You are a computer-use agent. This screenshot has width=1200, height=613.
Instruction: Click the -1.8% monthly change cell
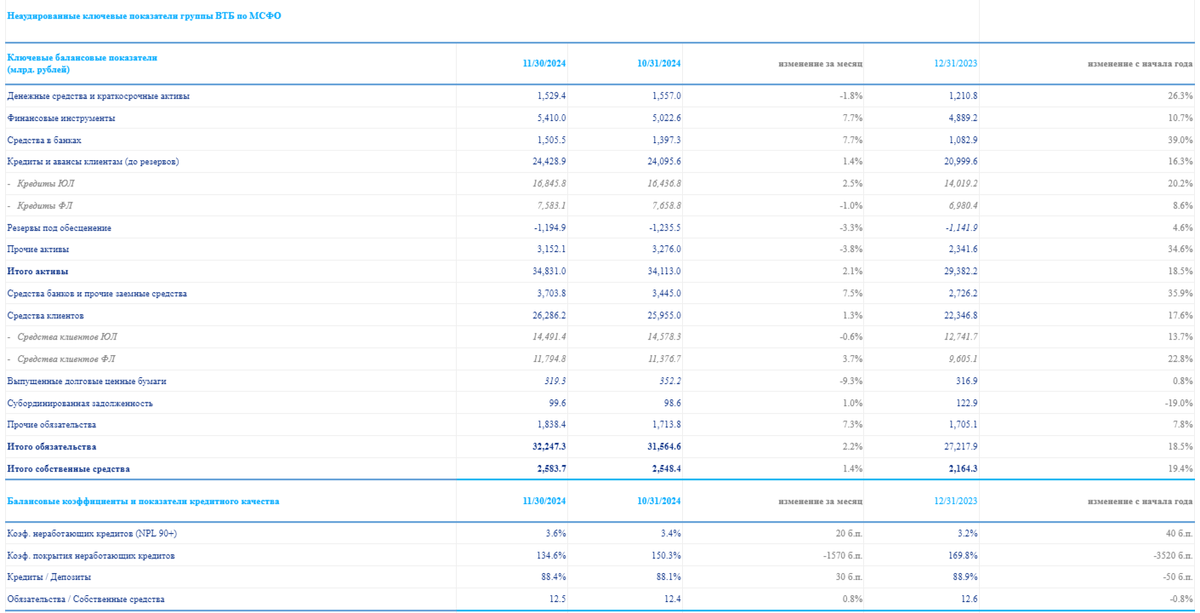(x=851, y=96)
